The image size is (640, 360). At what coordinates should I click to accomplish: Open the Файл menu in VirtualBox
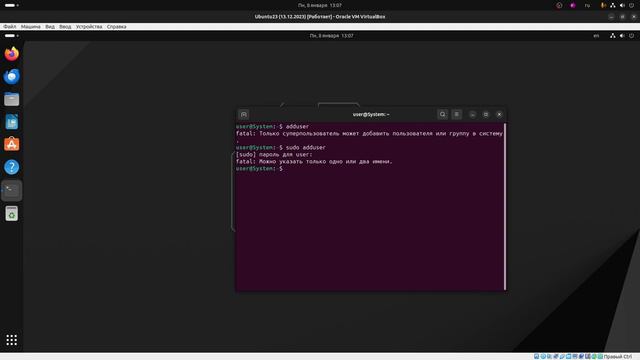click(x=10, y=27)
